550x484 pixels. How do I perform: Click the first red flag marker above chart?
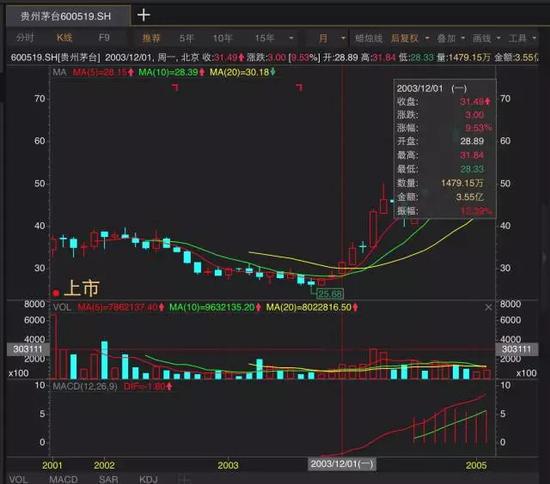click(x=175, y=87)
